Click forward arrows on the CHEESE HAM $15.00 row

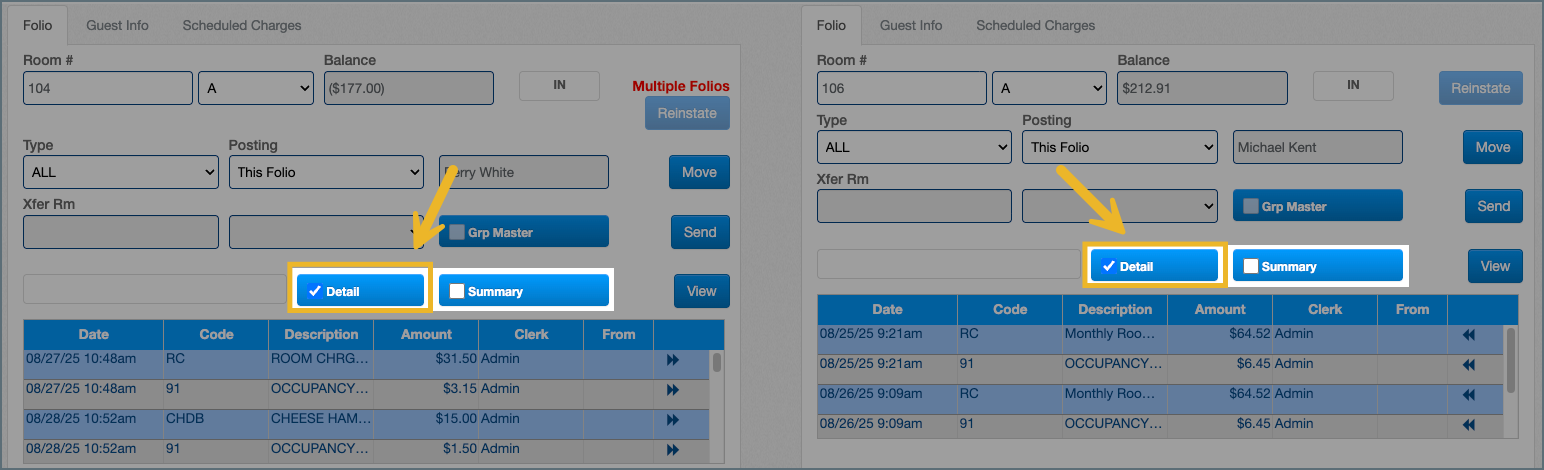pyautogui.click(x=672, y=420)
